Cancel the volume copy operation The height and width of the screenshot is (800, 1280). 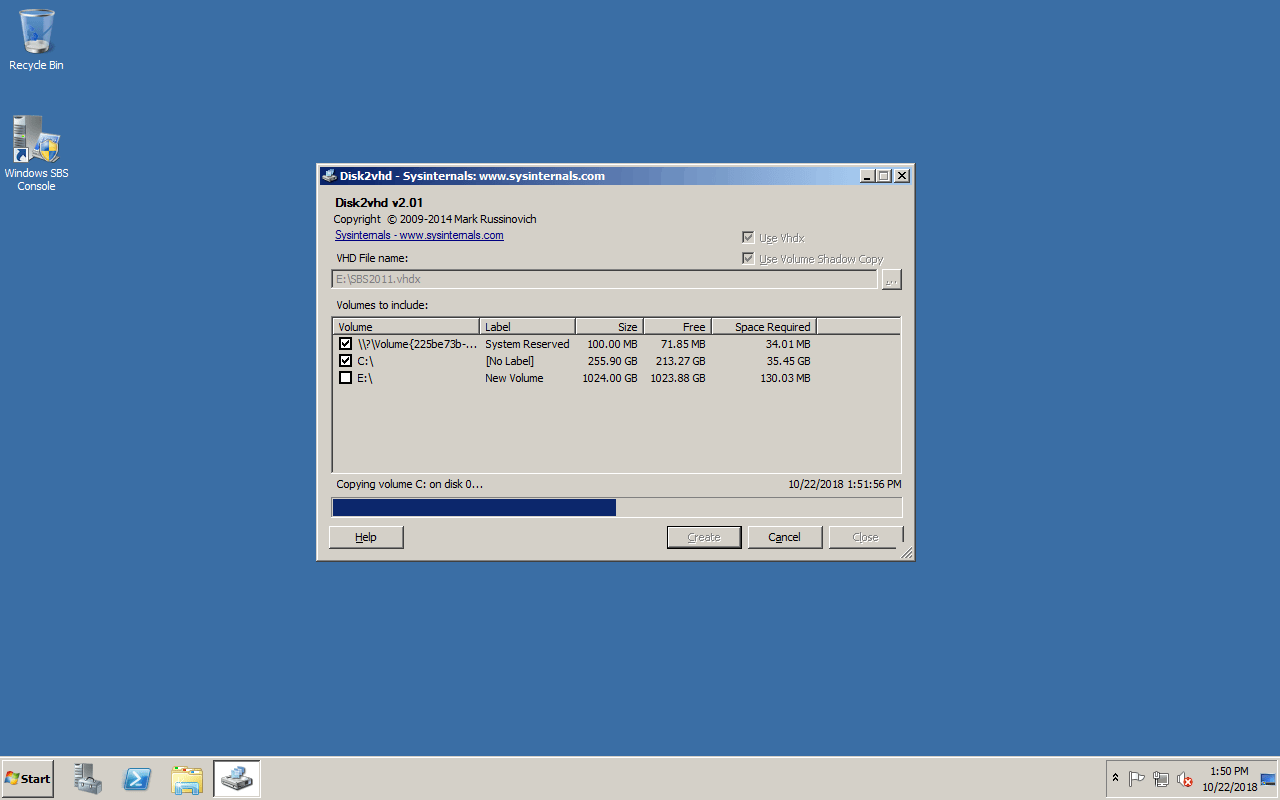pyautogui.click(x=785, y=537)
